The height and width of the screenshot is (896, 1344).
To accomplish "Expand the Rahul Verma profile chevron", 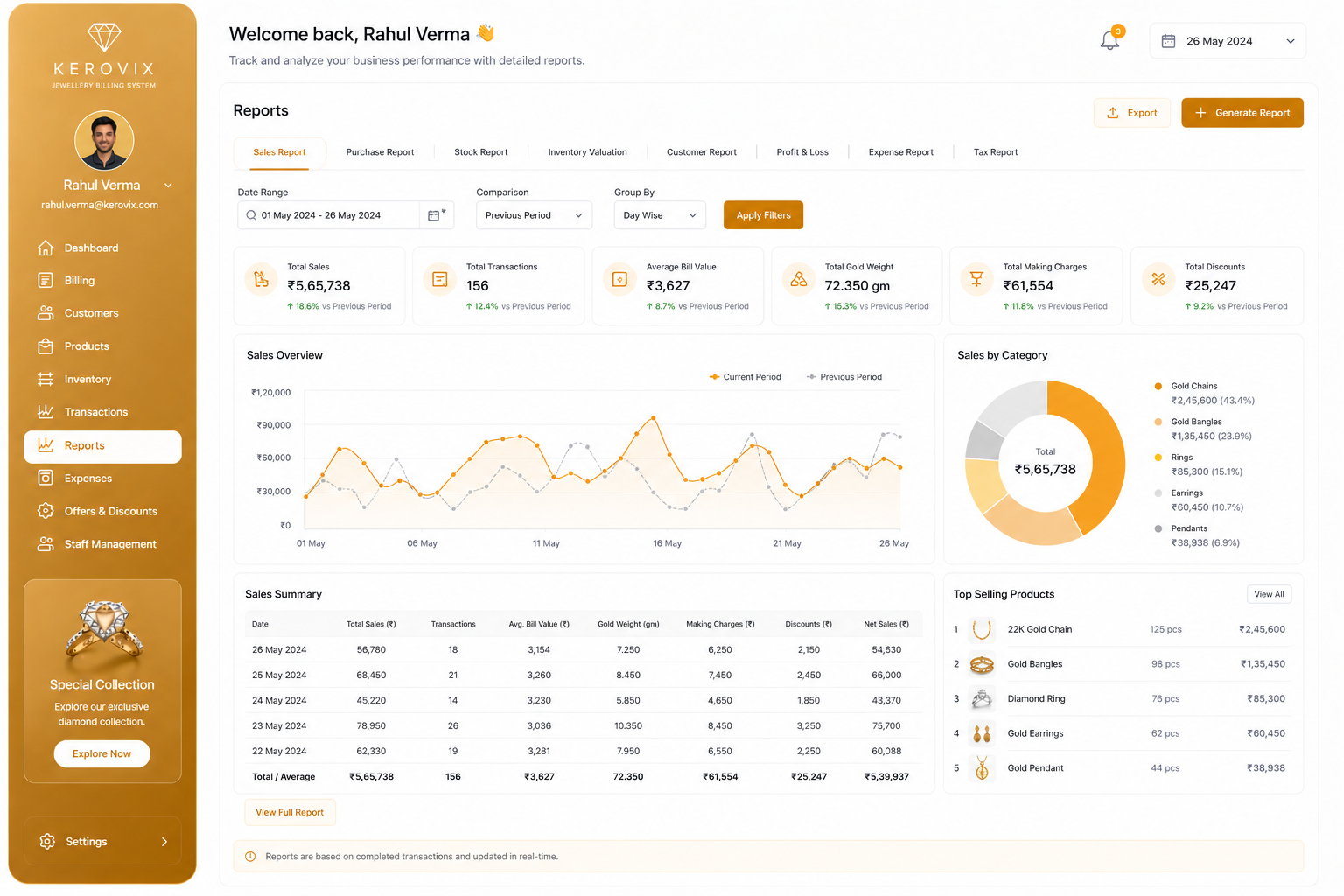I will (168, 185).
